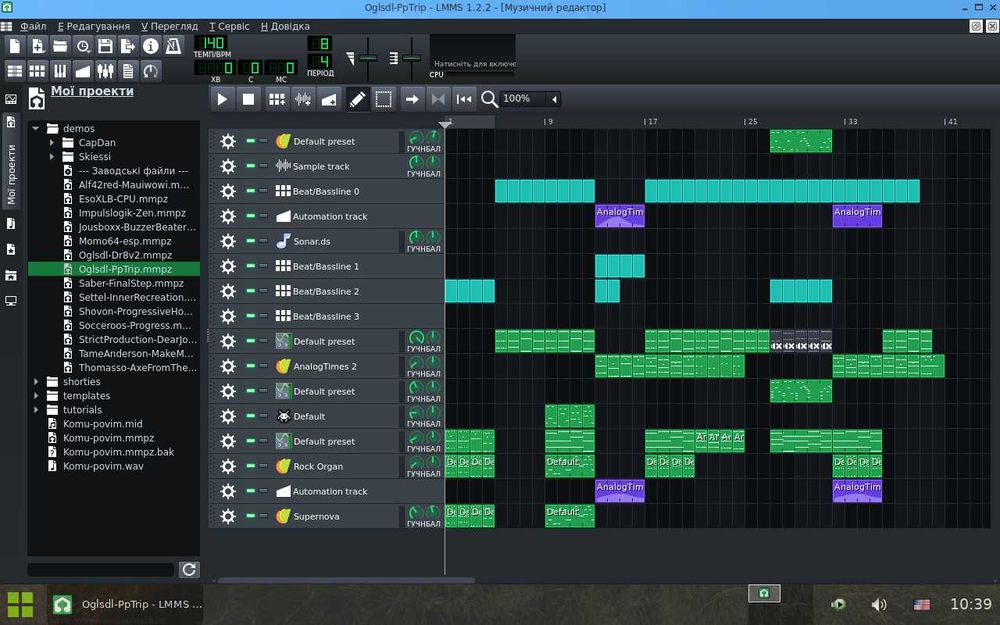
Task: Open recently opened projects list
Action: (83, 46)
